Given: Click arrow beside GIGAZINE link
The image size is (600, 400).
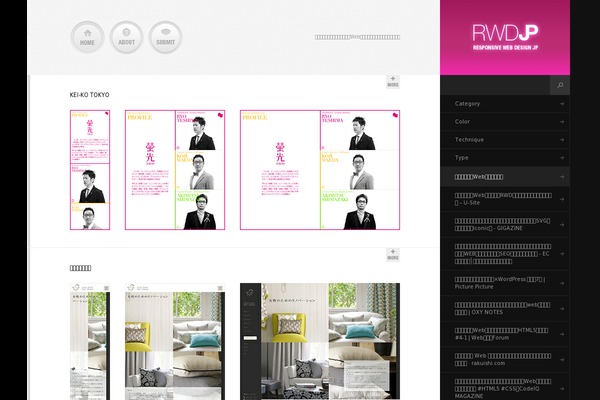Looking at the screenshot, I should (x=562, y=225).
